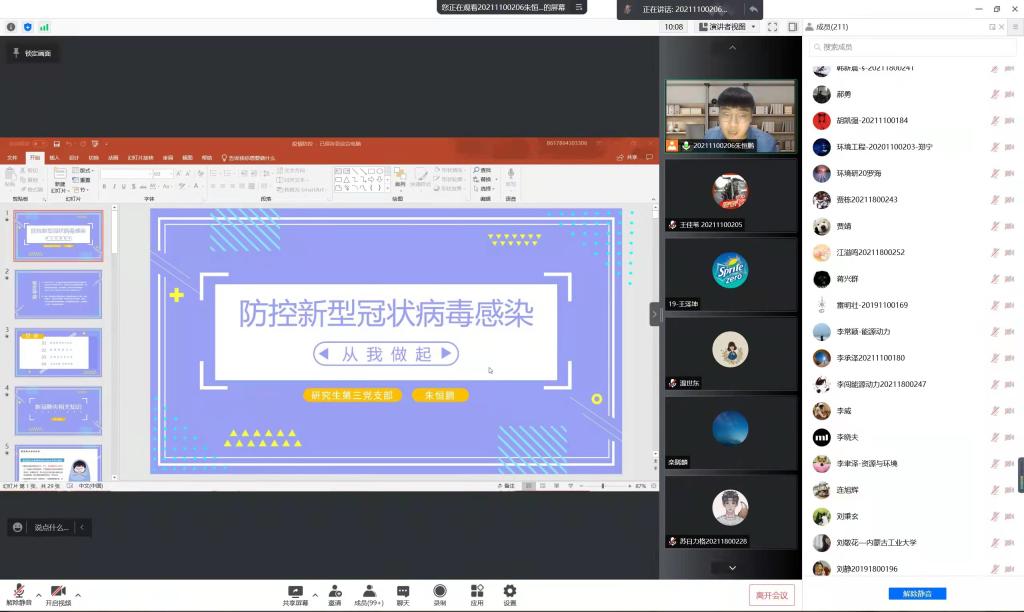Click the muted mic icon beside 贾靖

994,226
